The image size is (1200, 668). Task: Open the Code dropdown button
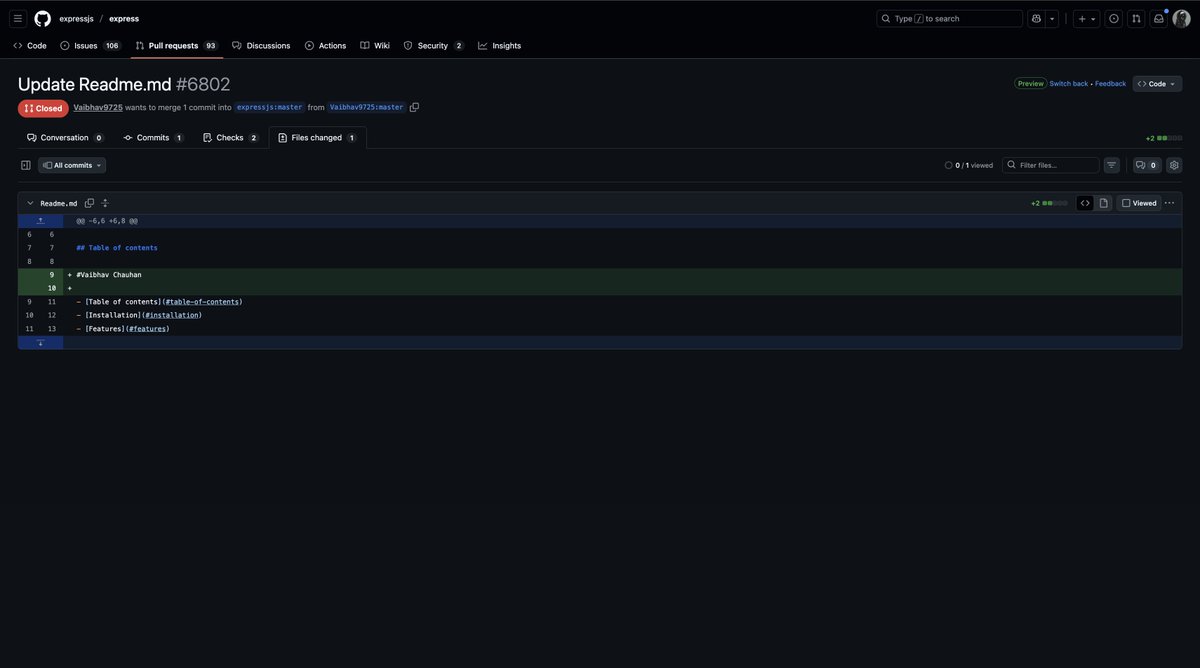pyautogui.click(x=1157, y=84)
